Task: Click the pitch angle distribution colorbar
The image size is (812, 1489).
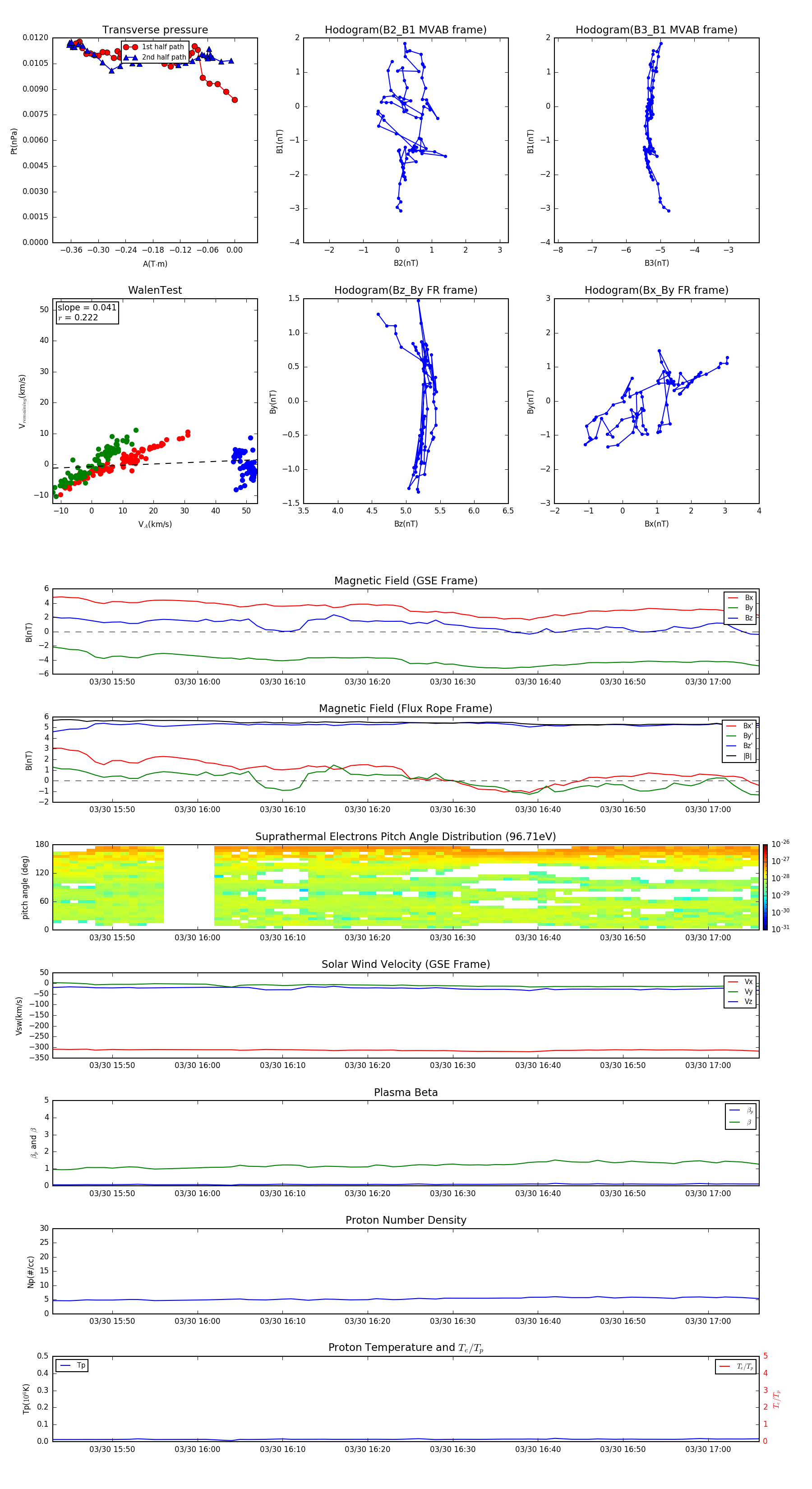Action: [765, 887]
